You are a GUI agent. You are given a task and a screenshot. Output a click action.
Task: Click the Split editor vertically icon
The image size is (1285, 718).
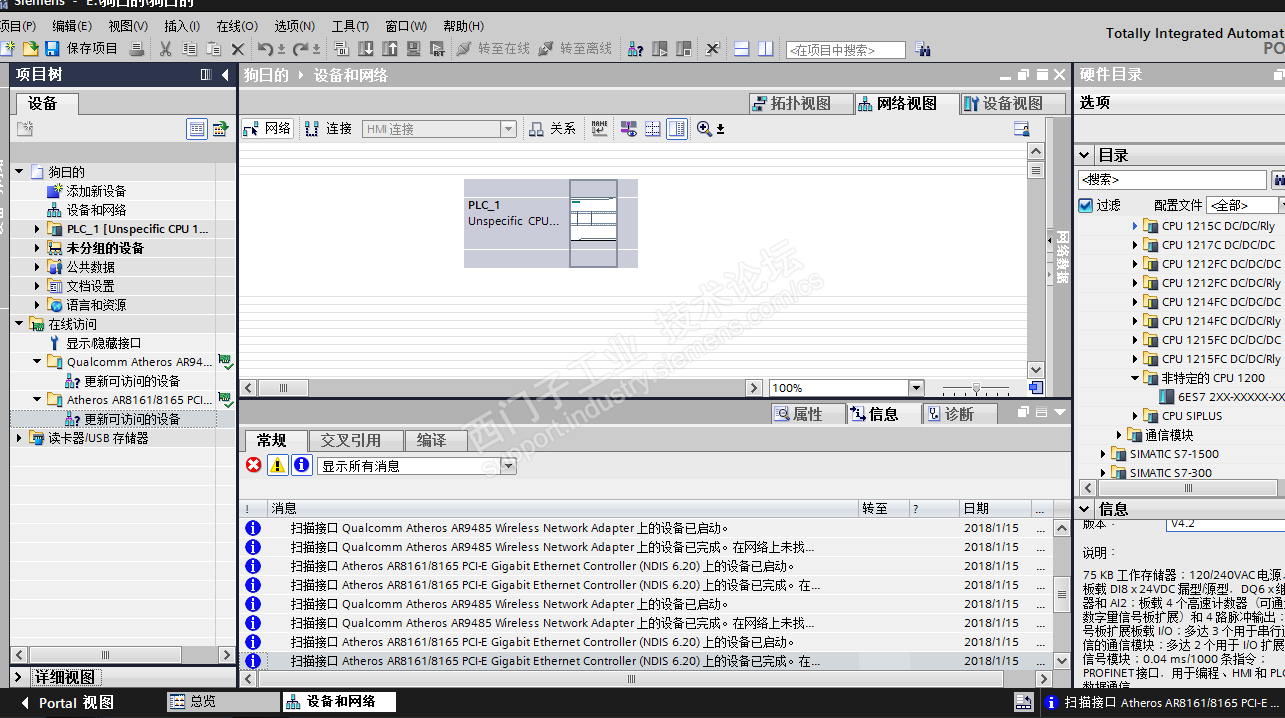pos(766,48)
